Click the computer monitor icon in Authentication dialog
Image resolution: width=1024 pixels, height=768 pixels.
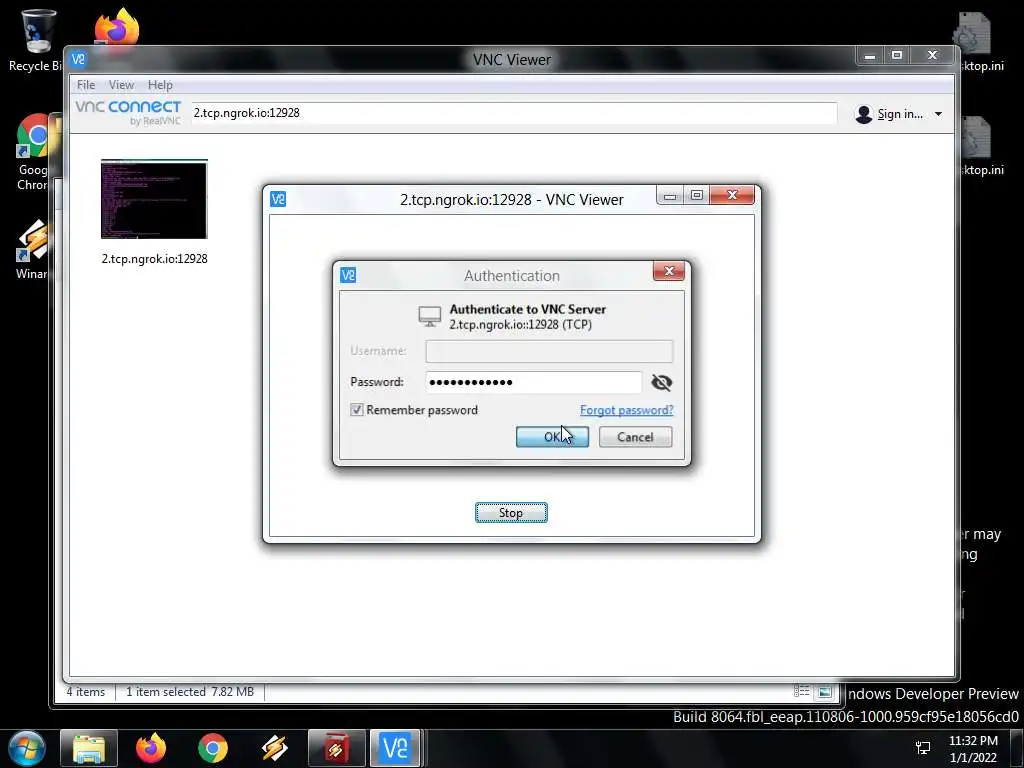point(430,317)
